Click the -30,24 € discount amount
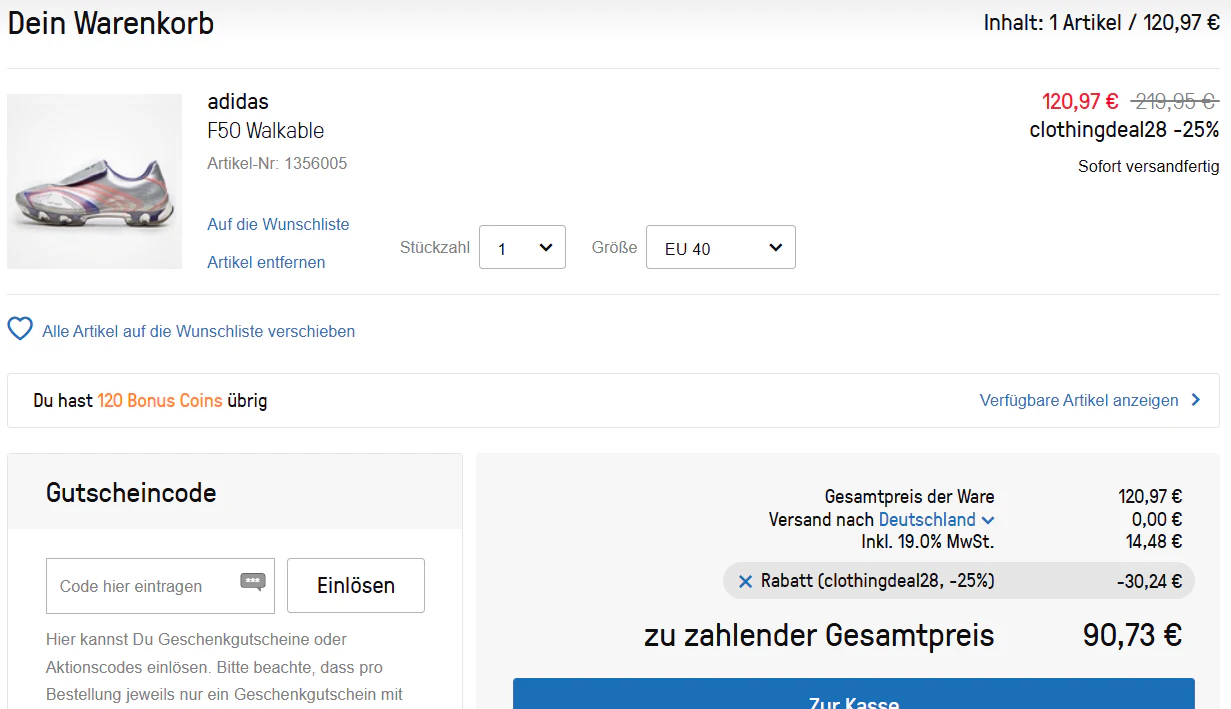This screenshot has height=709, width=1231. click(x=1149, y=581)
